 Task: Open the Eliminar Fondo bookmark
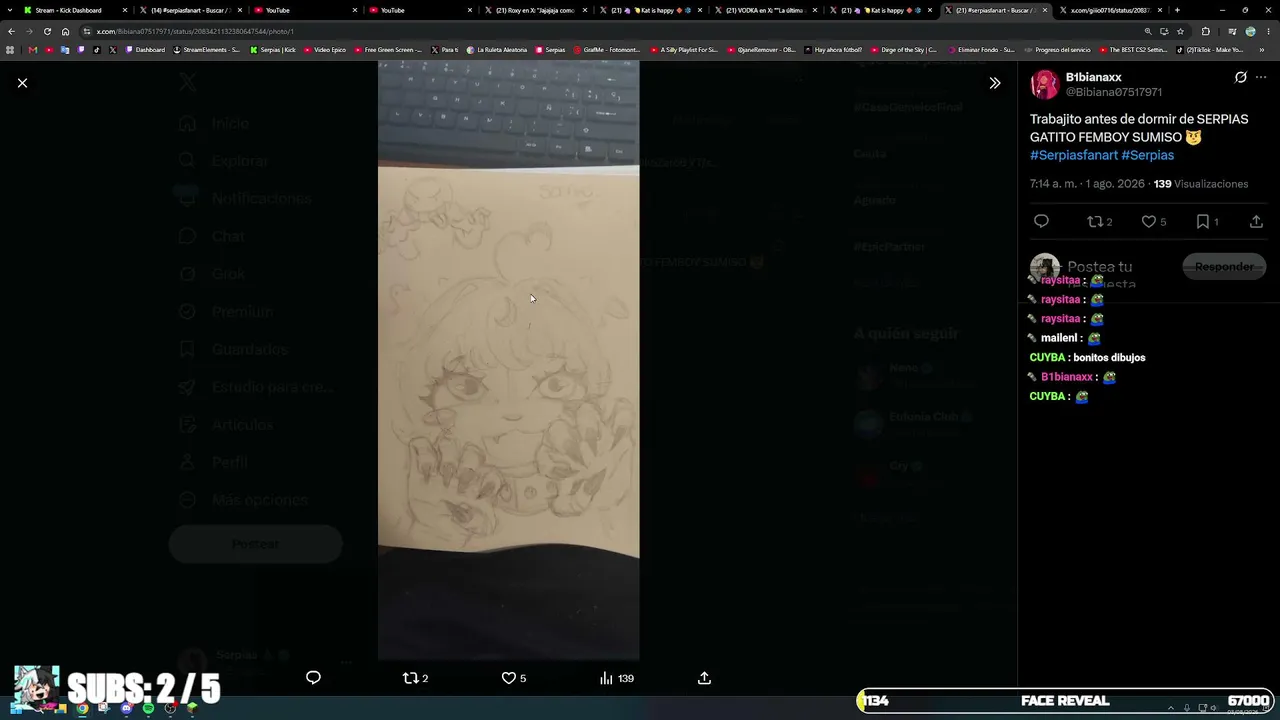pos(980,49)
